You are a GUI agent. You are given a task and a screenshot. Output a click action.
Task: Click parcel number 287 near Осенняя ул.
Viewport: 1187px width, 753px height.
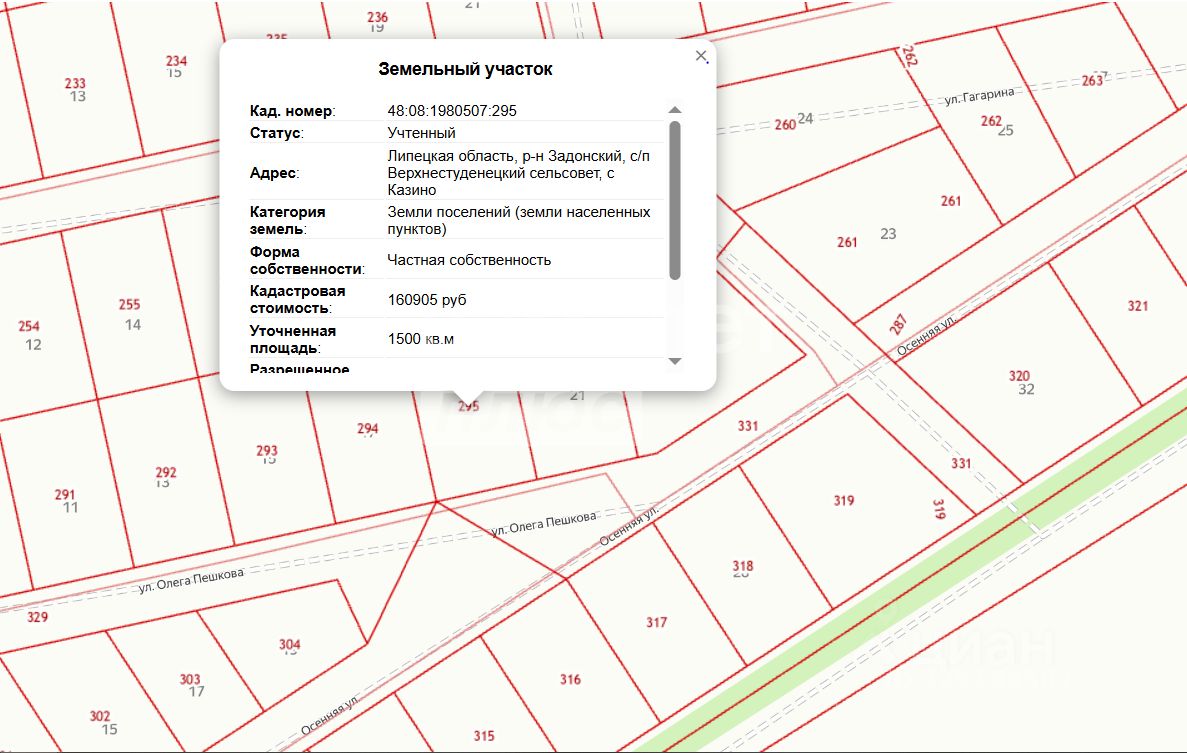[x=899, y=325]
